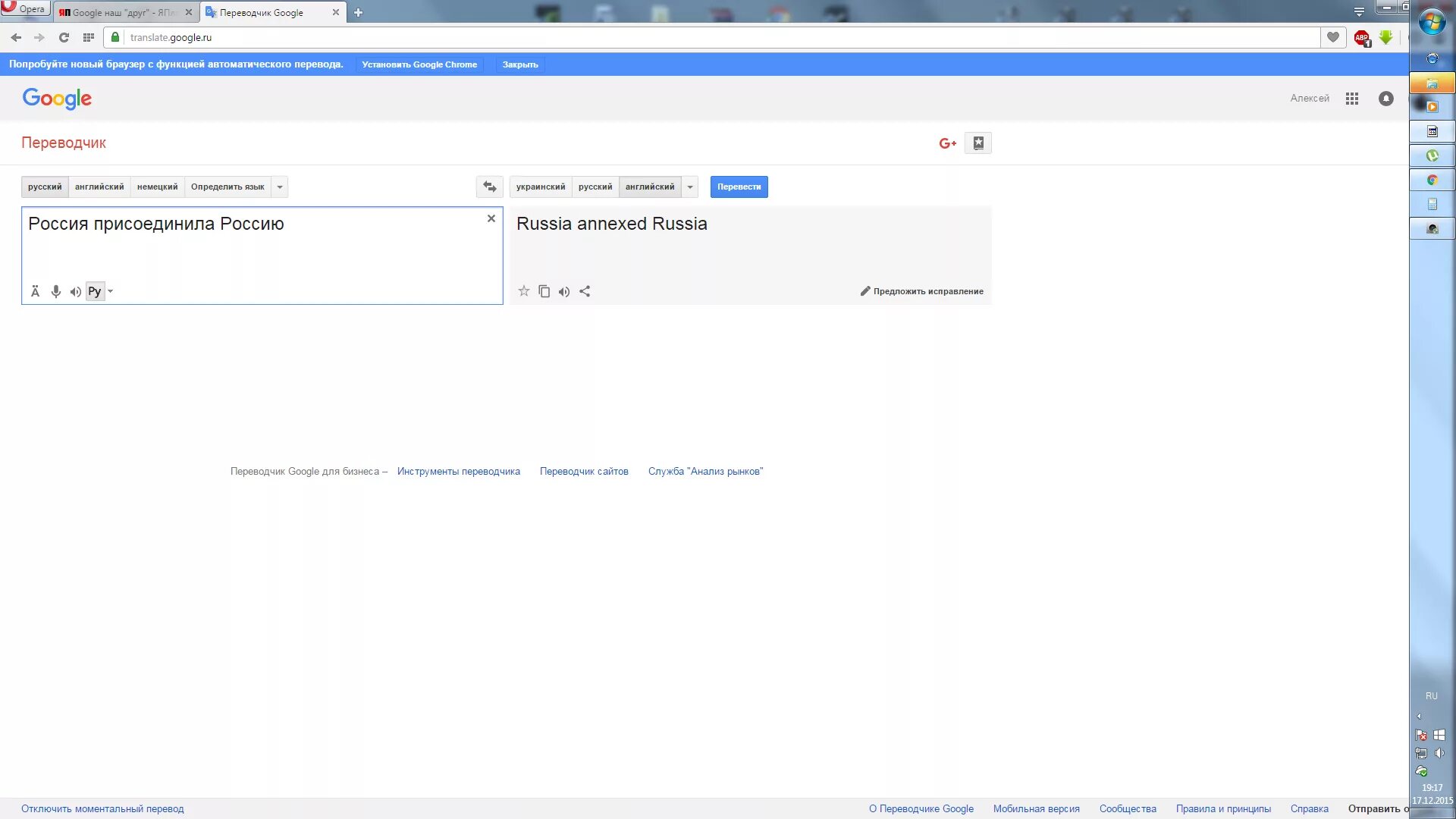Screen dimensions: 1456x819
Task: Open Google notifications bell icon
Action: 1386,99
